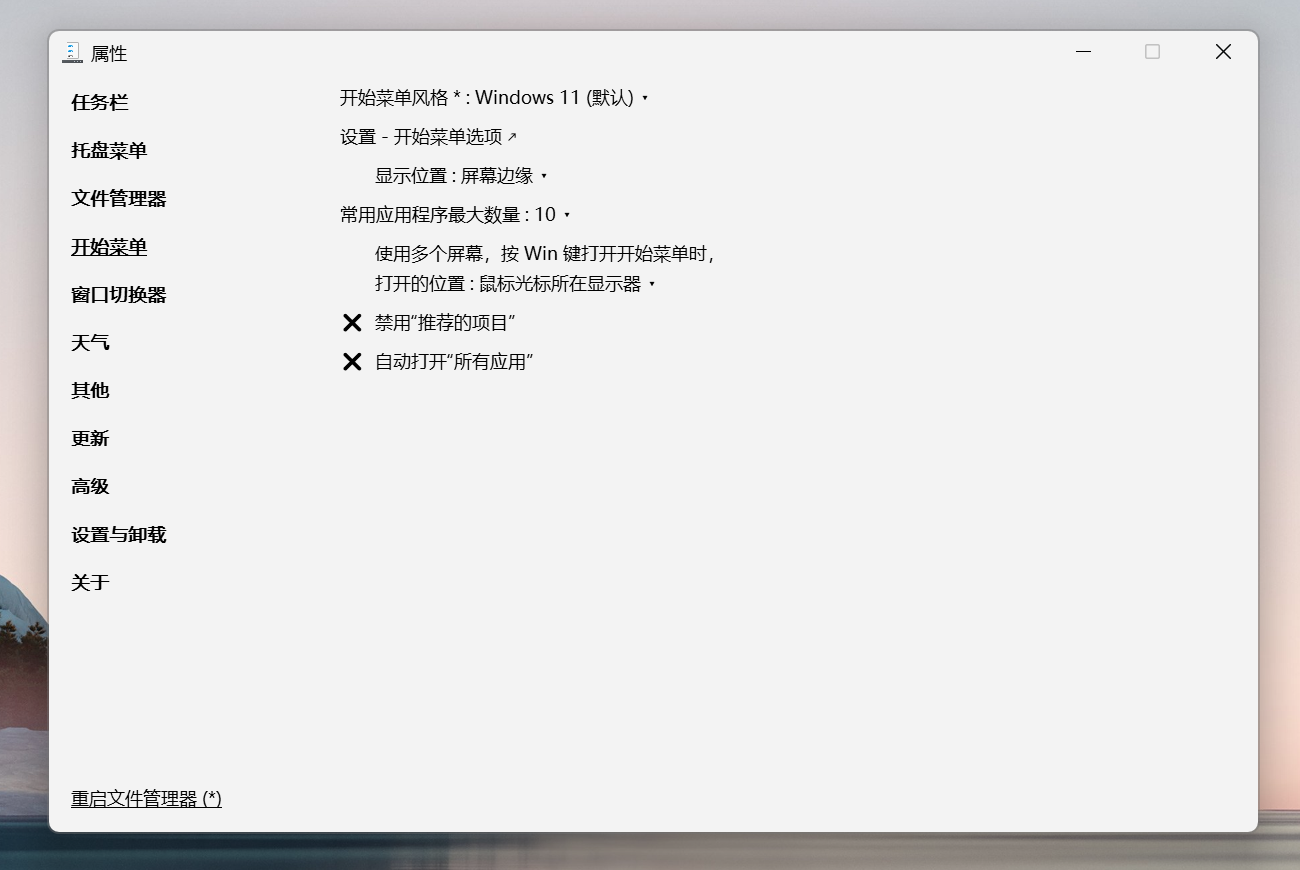1300x870 pixels.
Task: Open the 开始菜单风格 dropdown
Action: [x=495, y=98]
